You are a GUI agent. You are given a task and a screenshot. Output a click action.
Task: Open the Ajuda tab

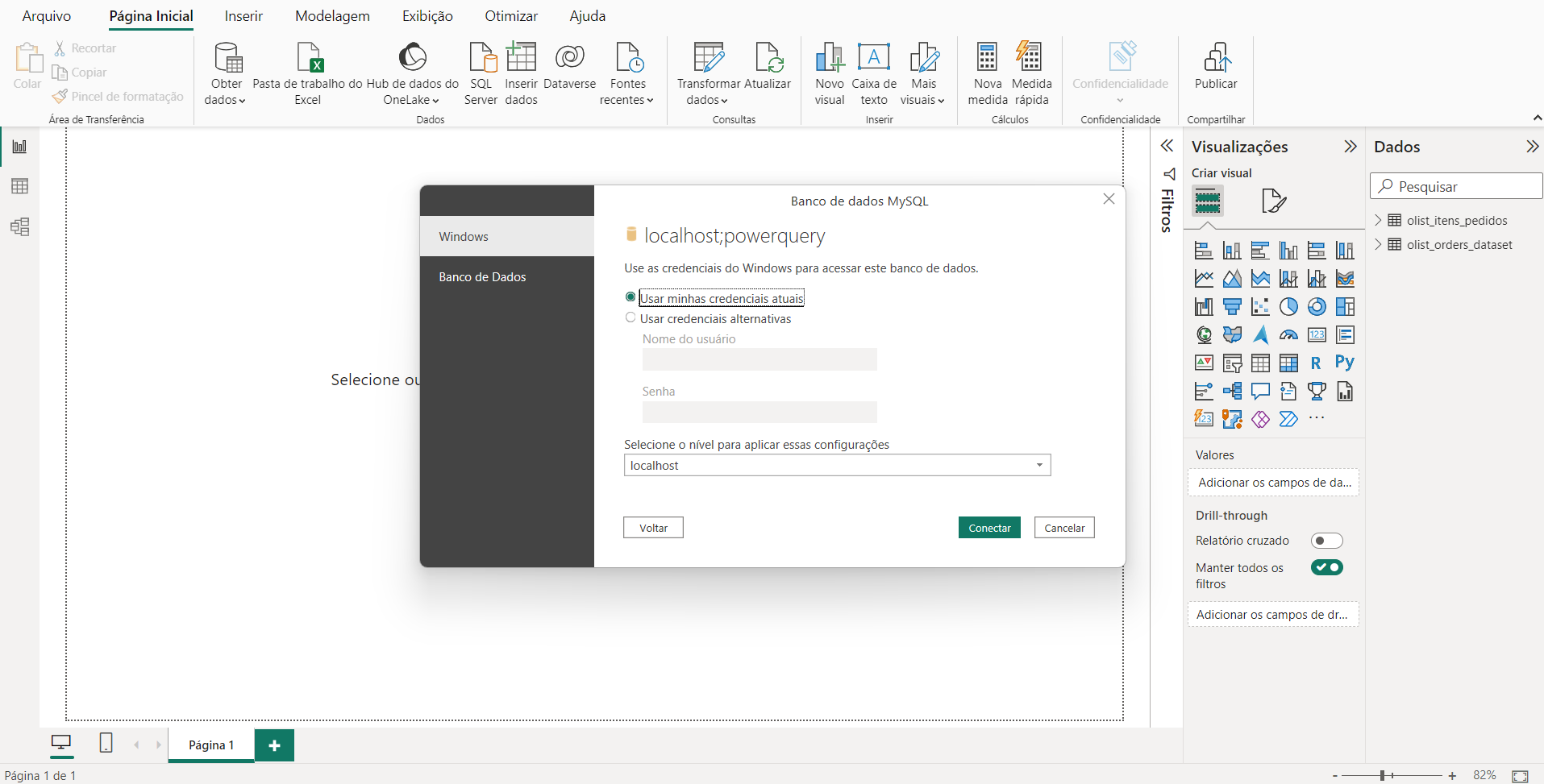click(x=587, y=16)
